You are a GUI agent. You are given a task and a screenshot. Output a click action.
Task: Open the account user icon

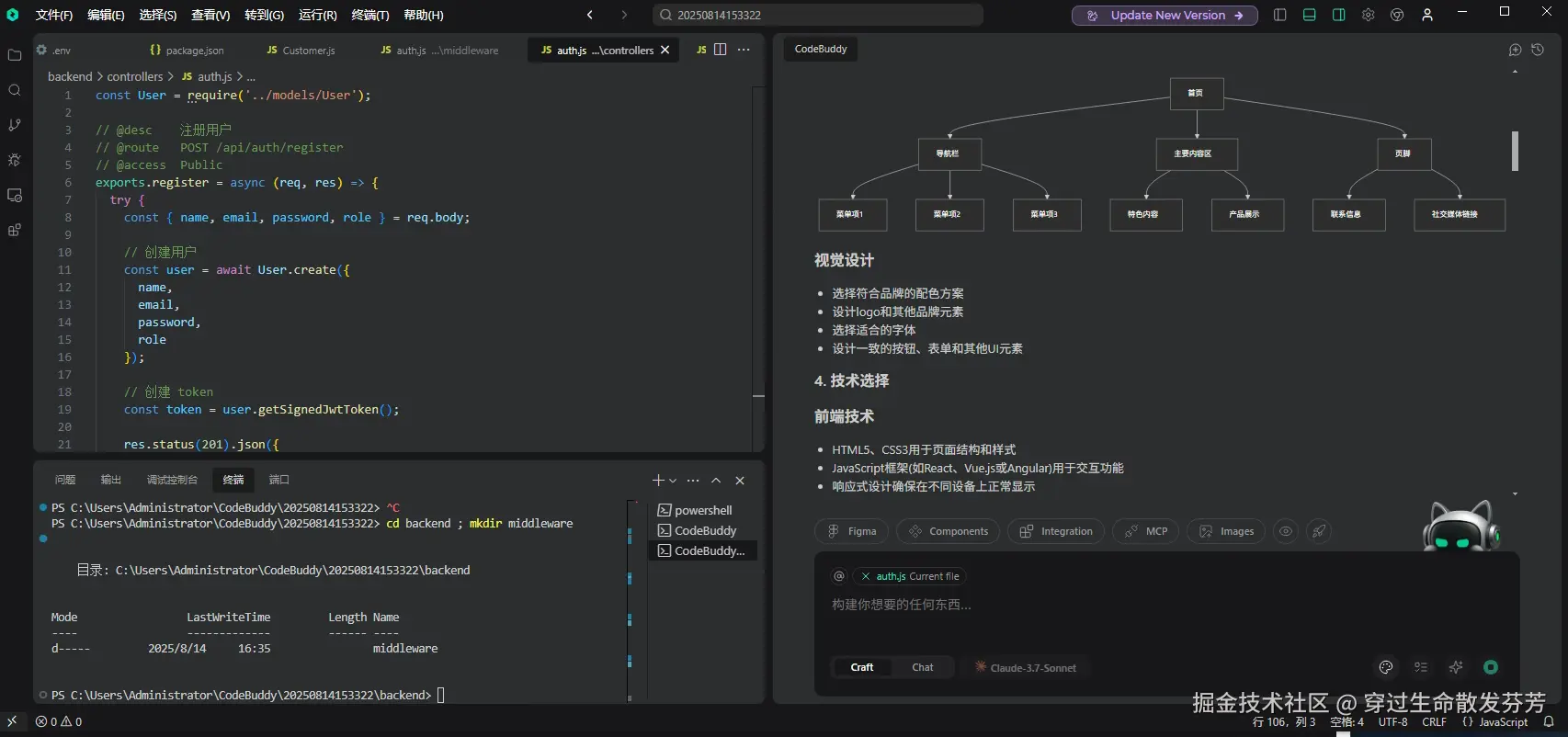pyautogui.click(x=1427, y=15)
